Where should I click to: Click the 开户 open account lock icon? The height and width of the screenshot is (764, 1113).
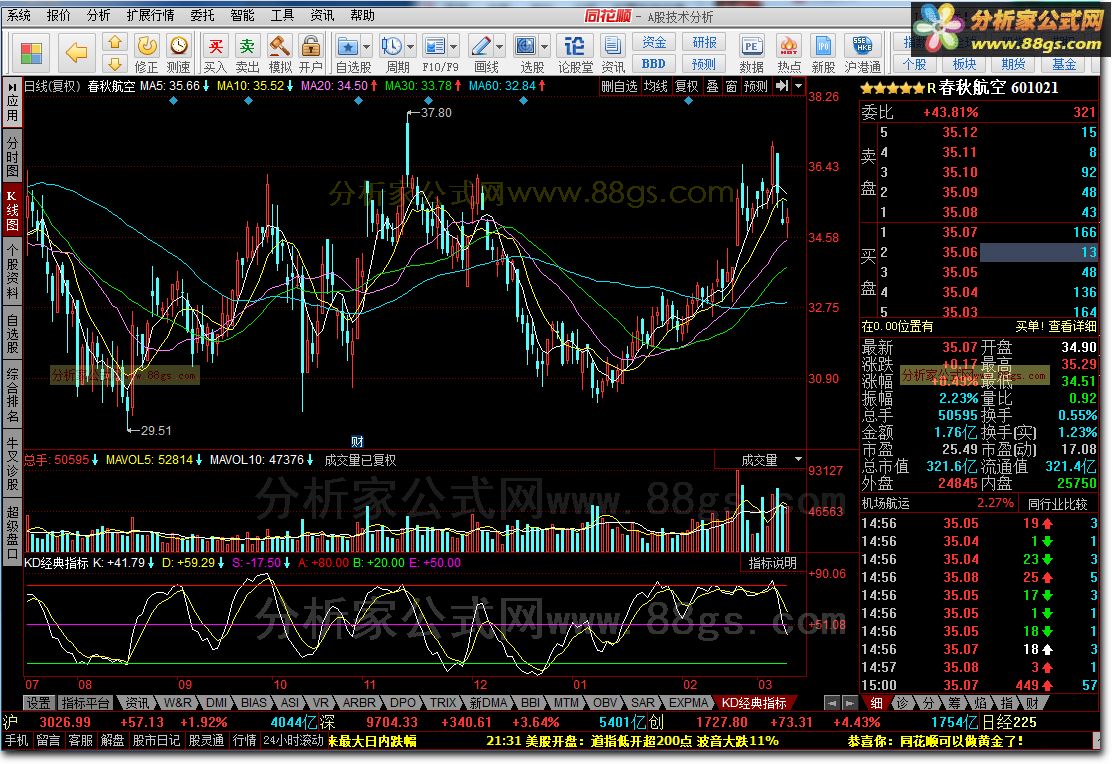310,54
